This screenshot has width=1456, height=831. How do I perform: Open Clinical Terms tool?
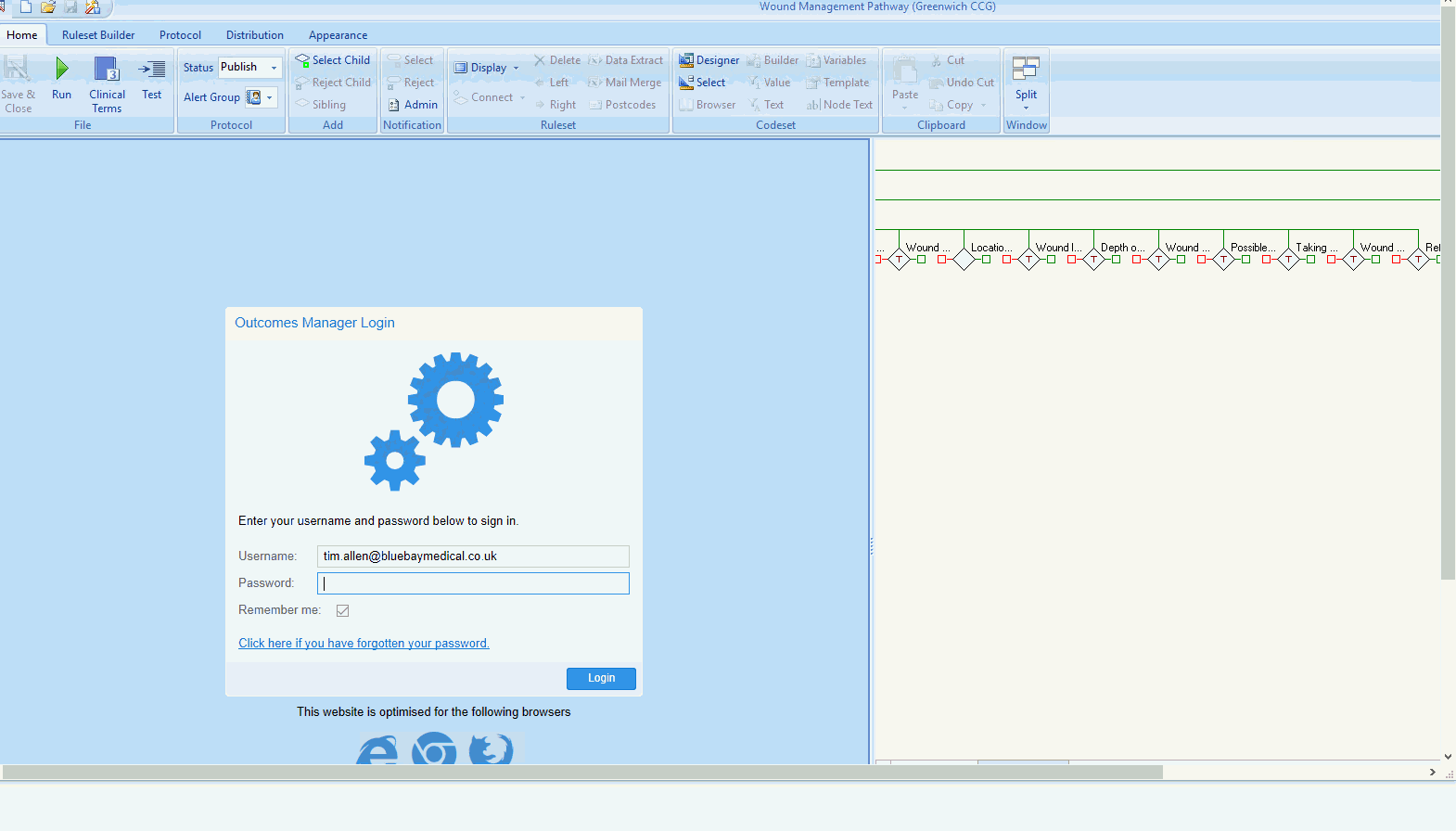107,70
